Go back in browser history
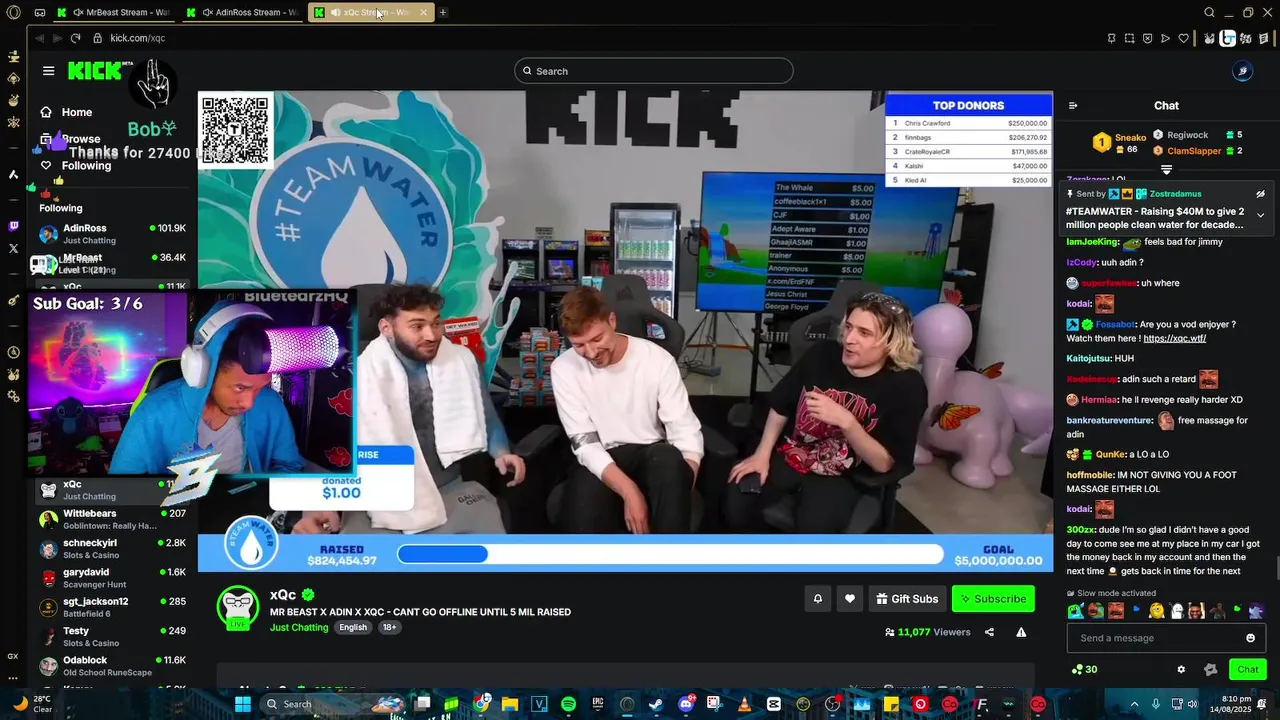This screenshot has height=720, width=1280. [39, 38]
